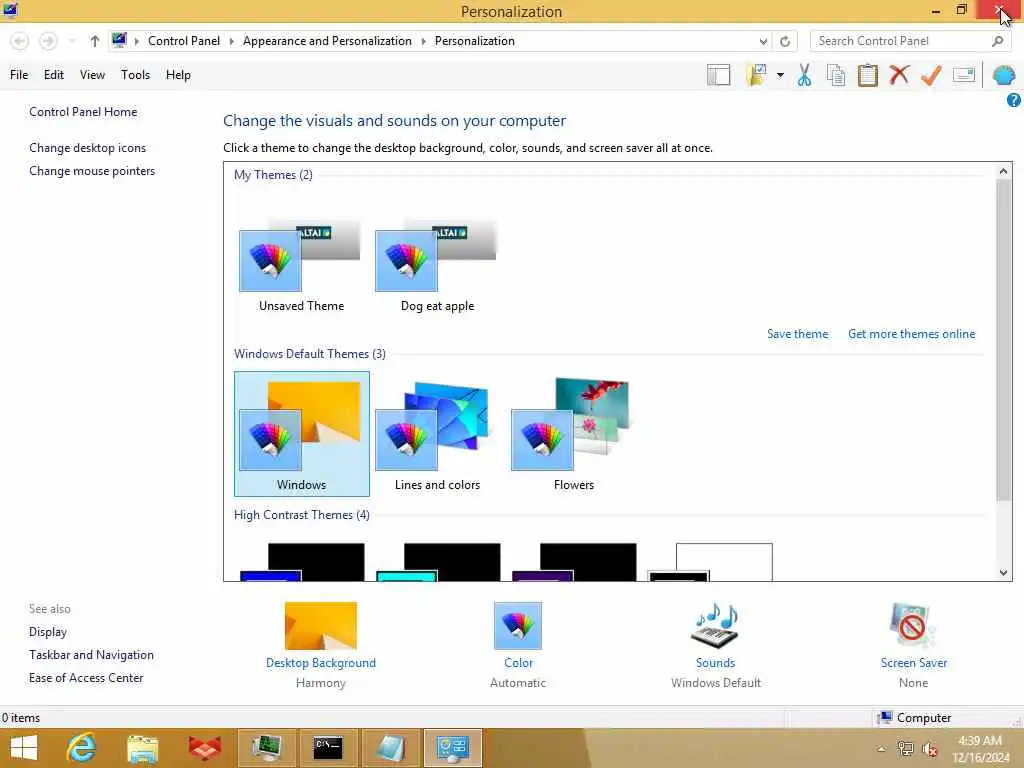This screenshot has width=1024, height=768.
Task: Select the white high contrast theme thumbnail
Action: pos(711,562)
